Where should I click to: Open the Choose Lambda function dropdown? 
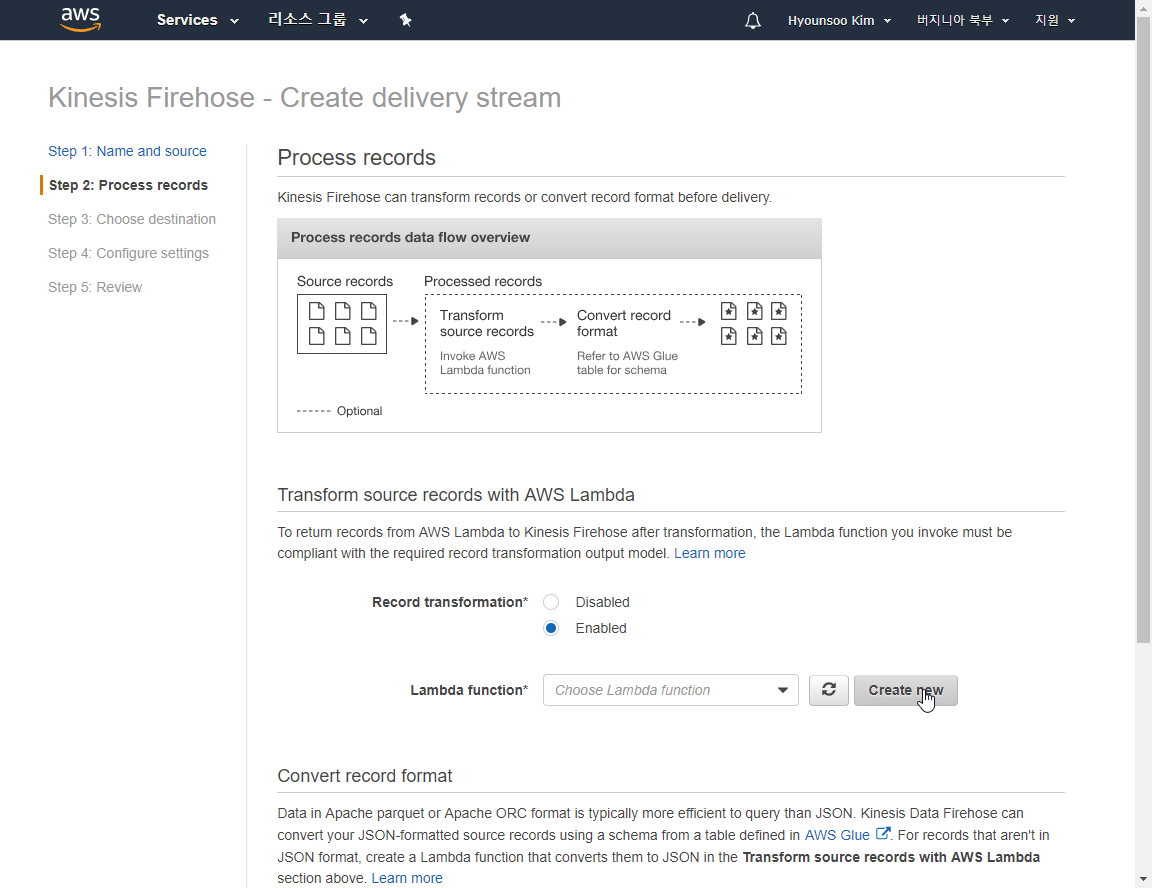pos(671,690)
